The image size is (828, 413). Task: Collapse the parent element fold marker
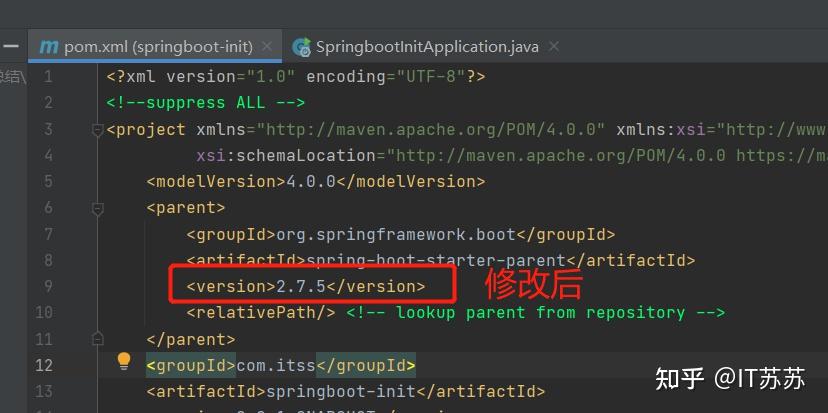pyautogui.click(x=97, y=208)
